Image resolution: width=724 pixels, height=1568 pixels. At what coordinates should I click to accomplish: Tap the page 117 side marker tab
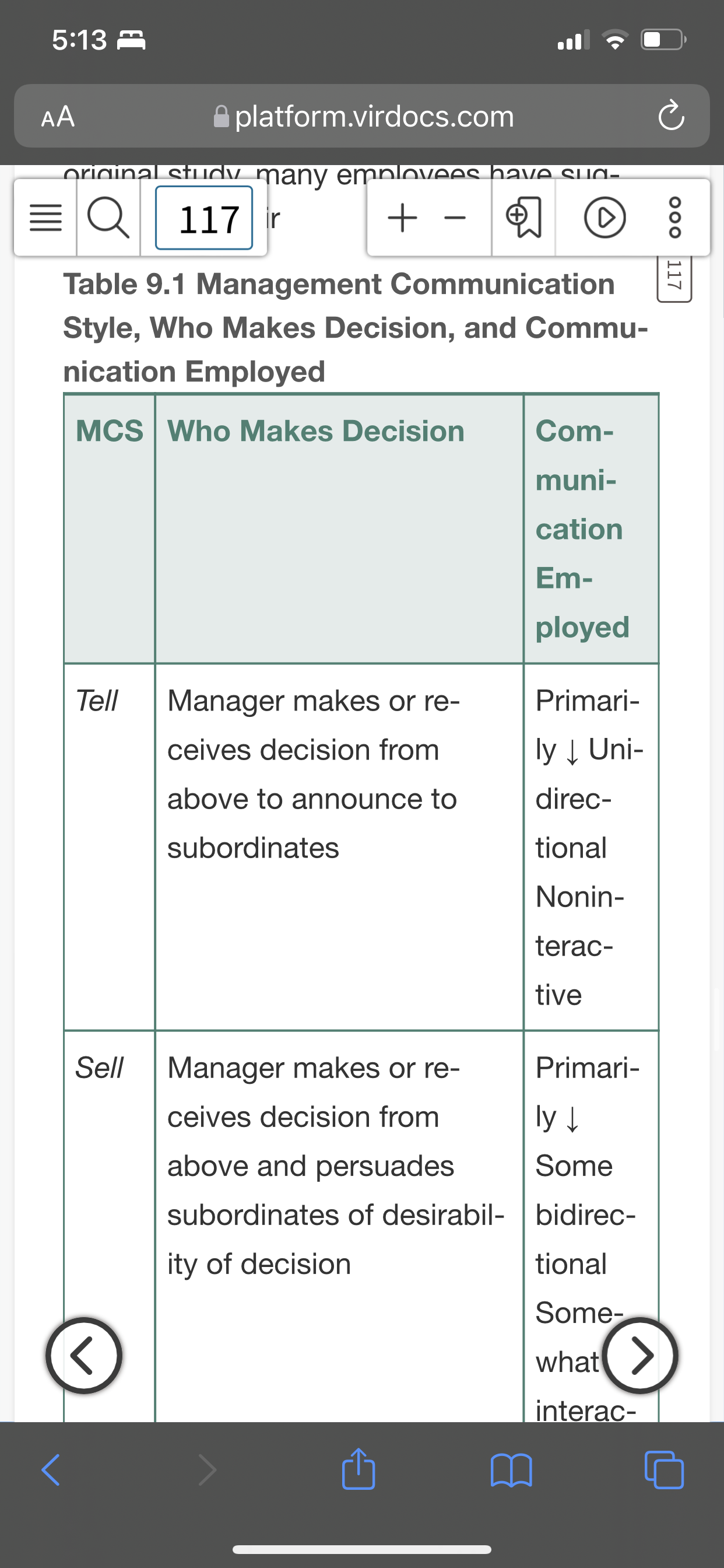674,278
